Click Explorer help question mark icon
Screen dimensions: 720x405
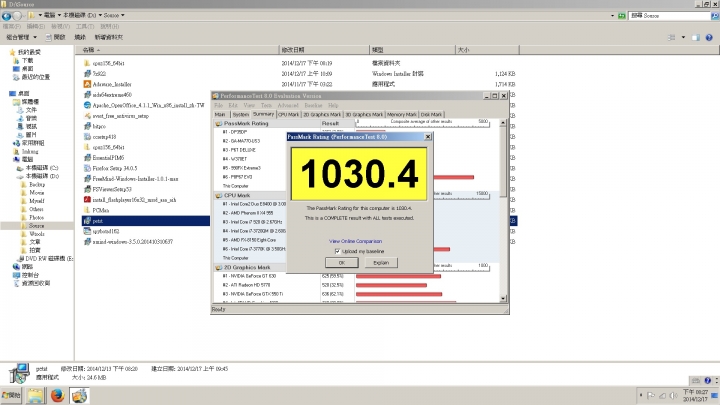point(709,38)
